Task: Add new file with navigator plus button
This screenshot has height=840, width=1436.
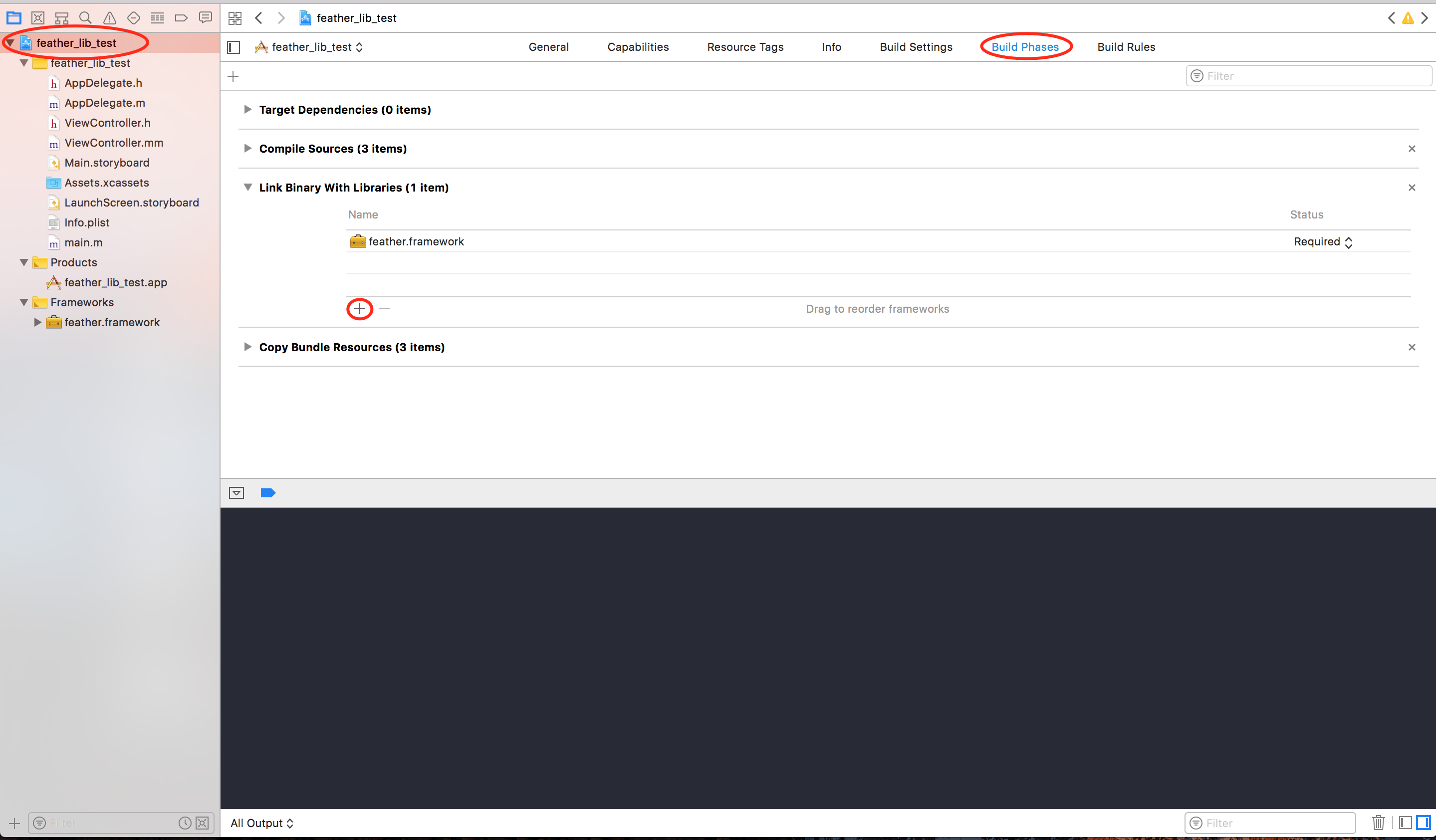Action: pos(14,823)
